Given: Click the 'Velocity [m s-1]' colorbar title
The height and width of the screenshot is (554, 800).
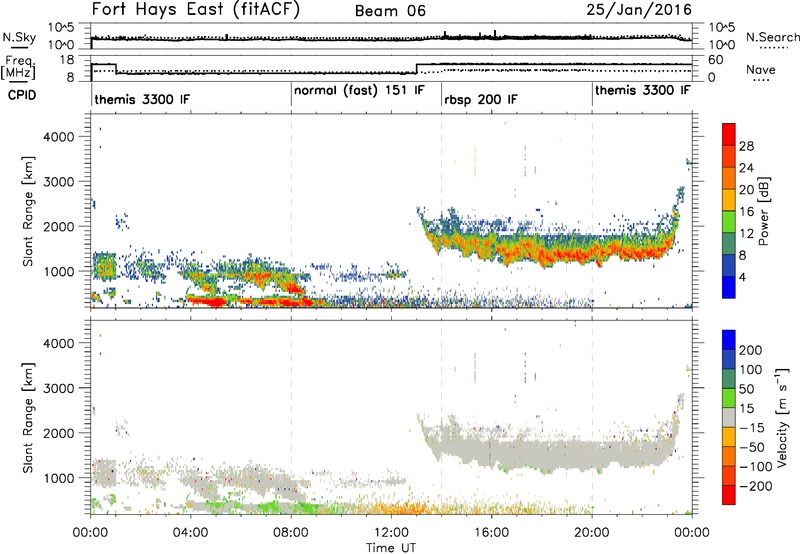Looking at the screenshot, I should tap(782, 417).
